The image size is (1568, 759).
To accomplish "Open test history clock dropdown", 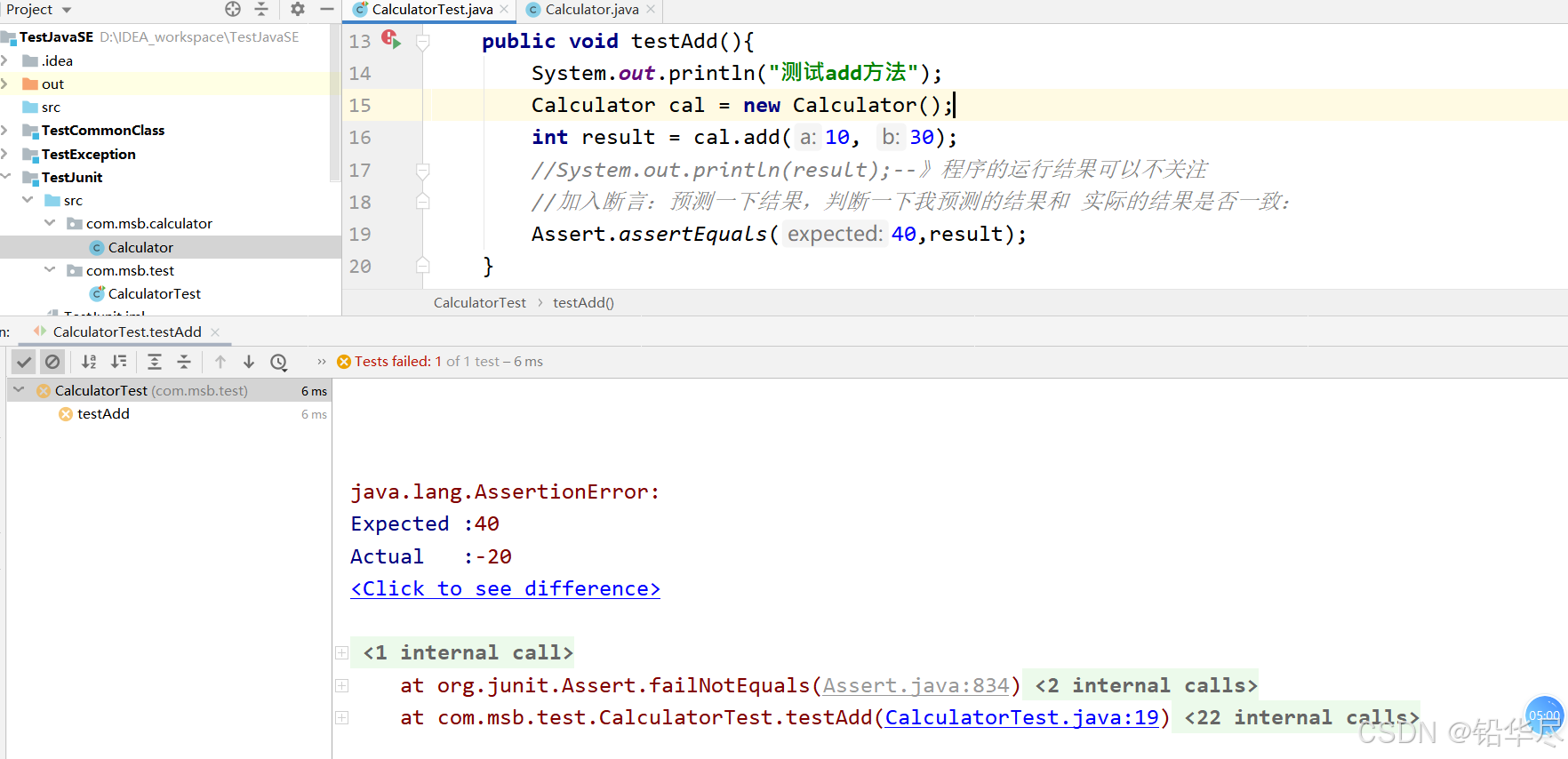I will coord(279,362).
